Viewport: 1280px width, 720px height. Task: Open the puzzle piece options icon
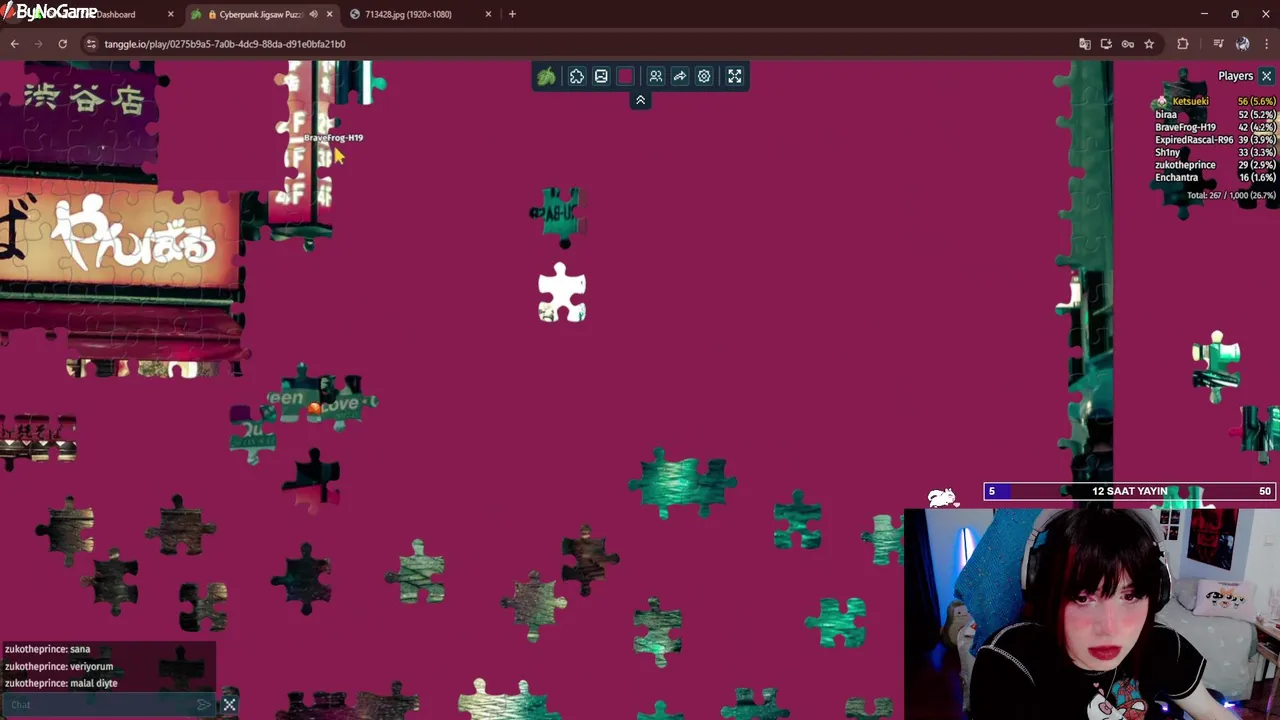(577, 77)
